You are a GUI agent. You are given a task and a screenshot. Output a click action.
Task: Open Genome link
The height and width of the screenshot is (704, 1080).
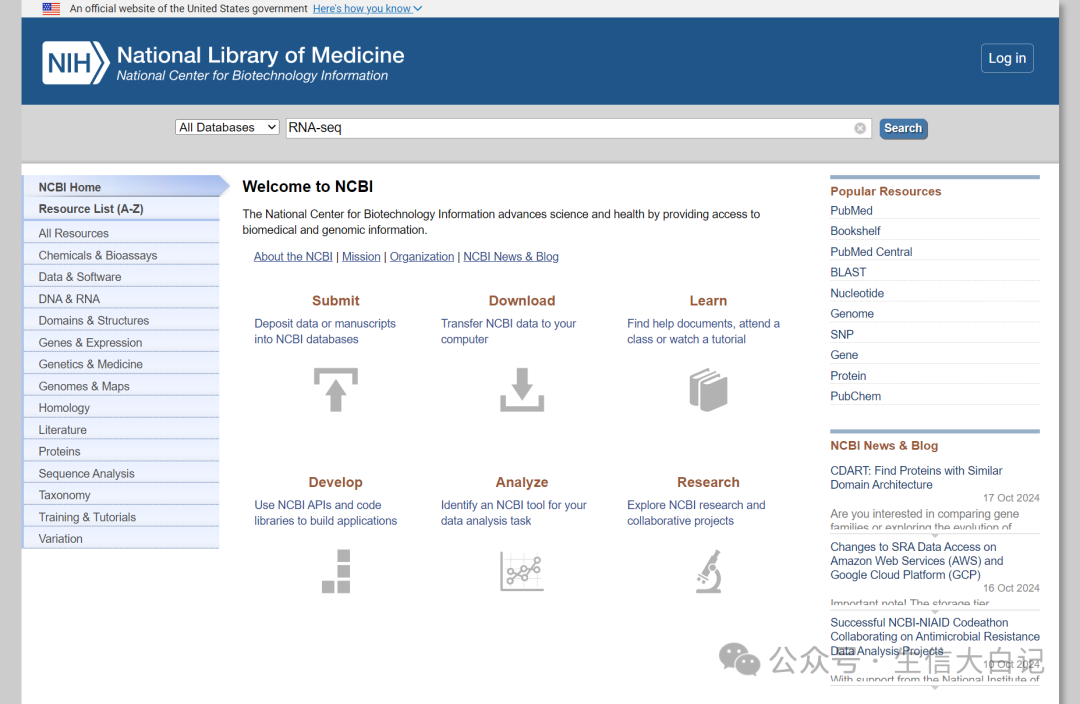point(852,313)
